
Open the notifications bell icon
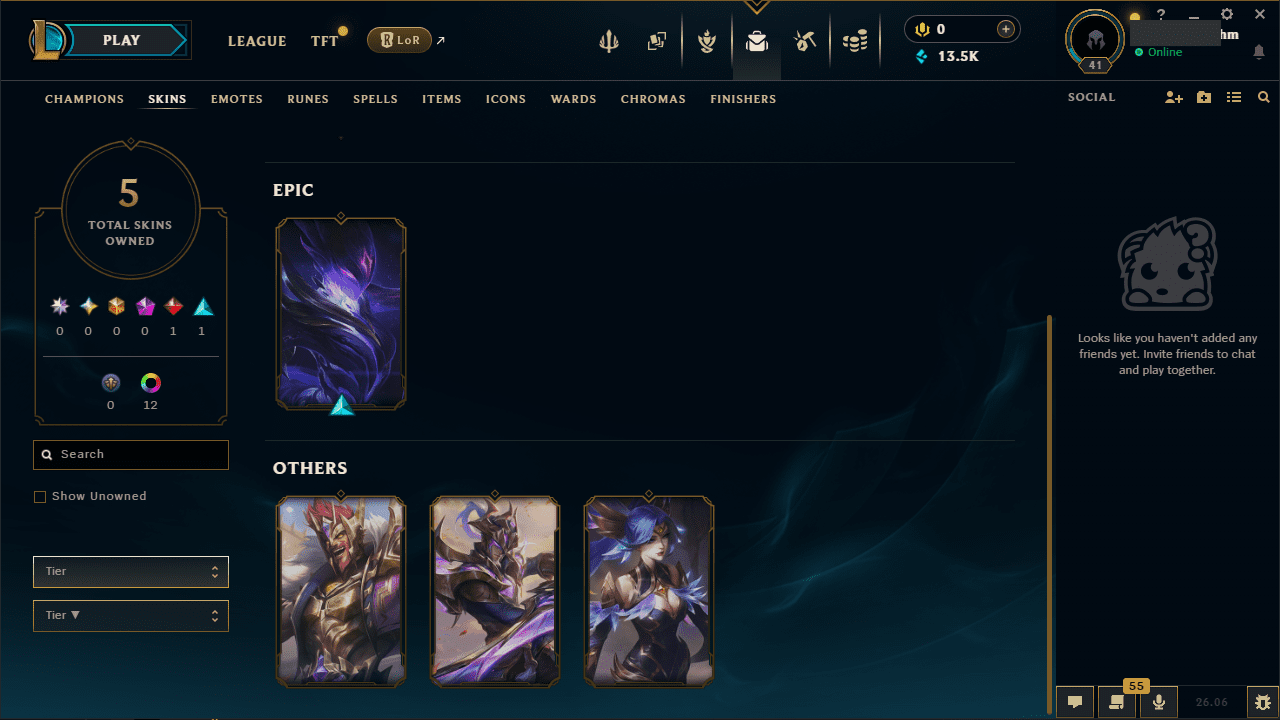point(1259,53)
